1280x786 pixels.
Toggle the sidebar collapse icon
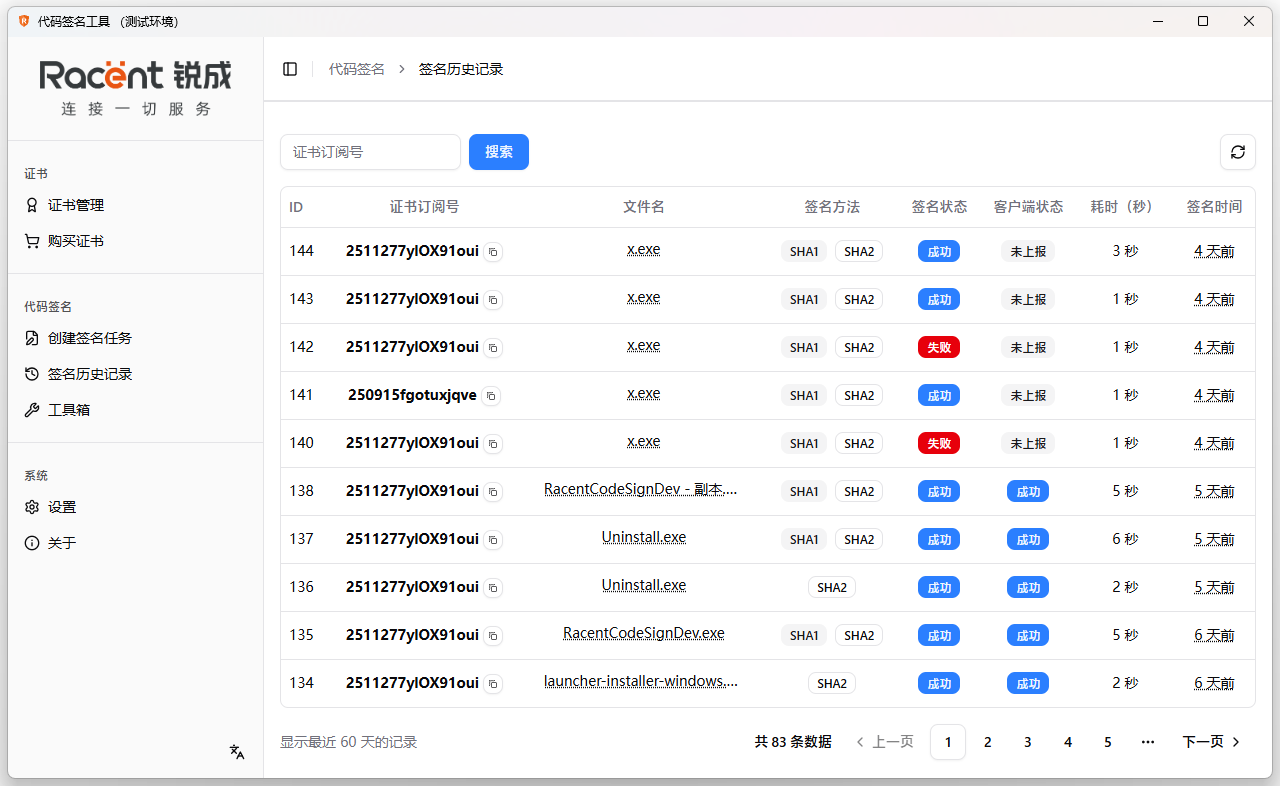click(x=290, y=69)
